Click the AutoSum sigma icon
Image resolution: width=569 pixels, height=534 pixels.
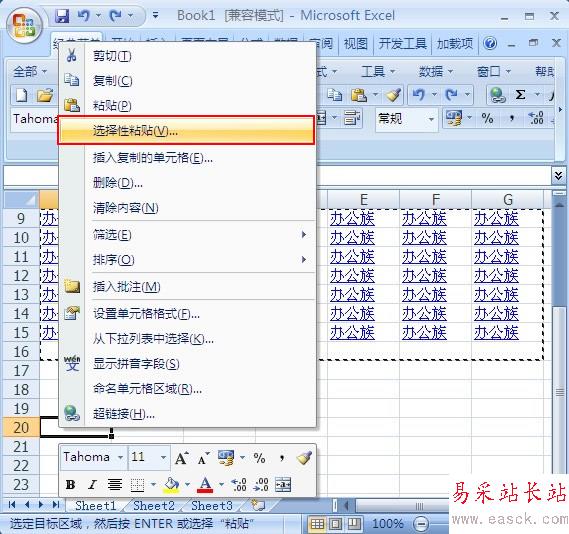pyautogui.click(x=520, y=95)
